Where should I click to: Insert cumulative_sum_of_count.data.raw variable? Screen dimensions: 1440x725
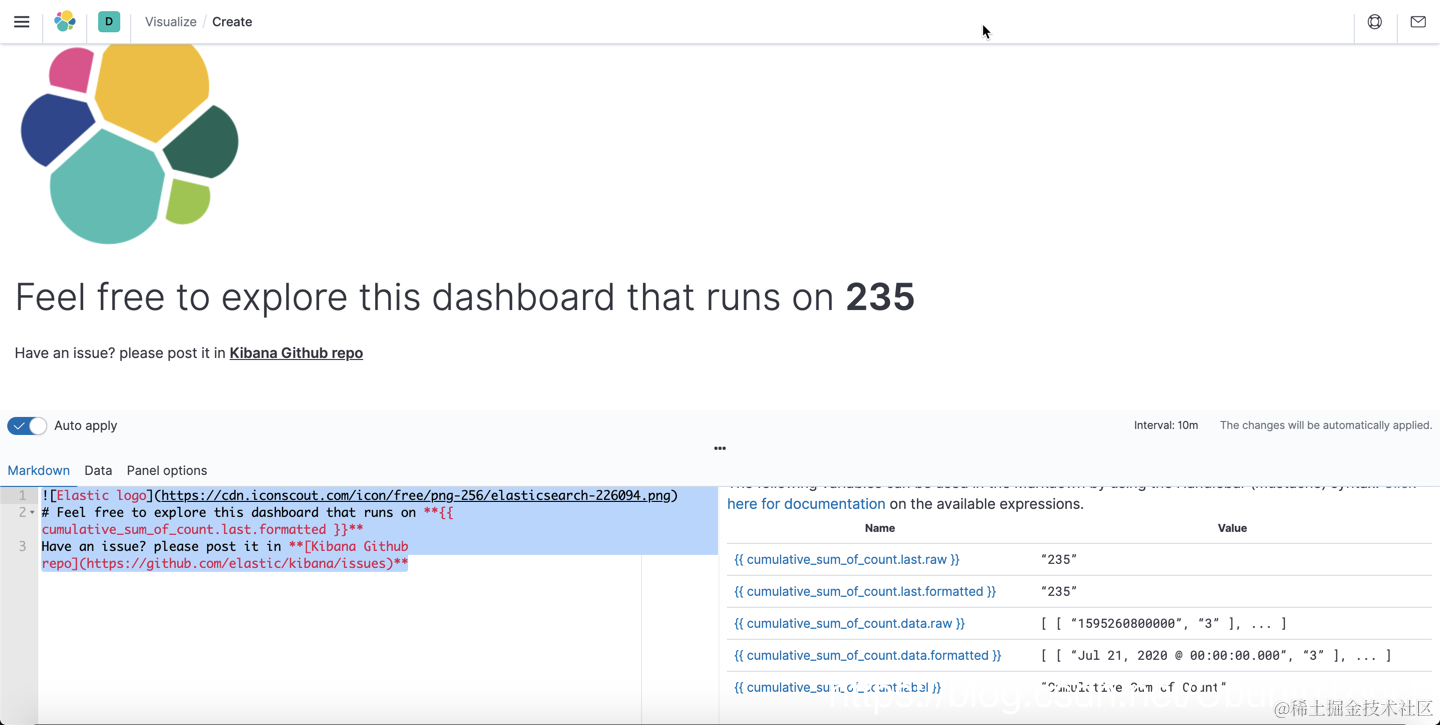(850, 623)
